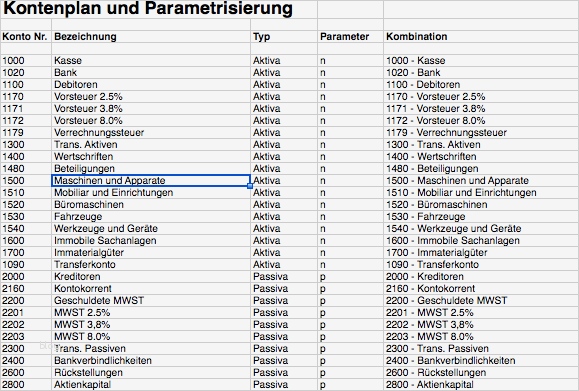Select the 'Bank' description cell
Screen dimensions: 579x391
click(x=151, y=72)
